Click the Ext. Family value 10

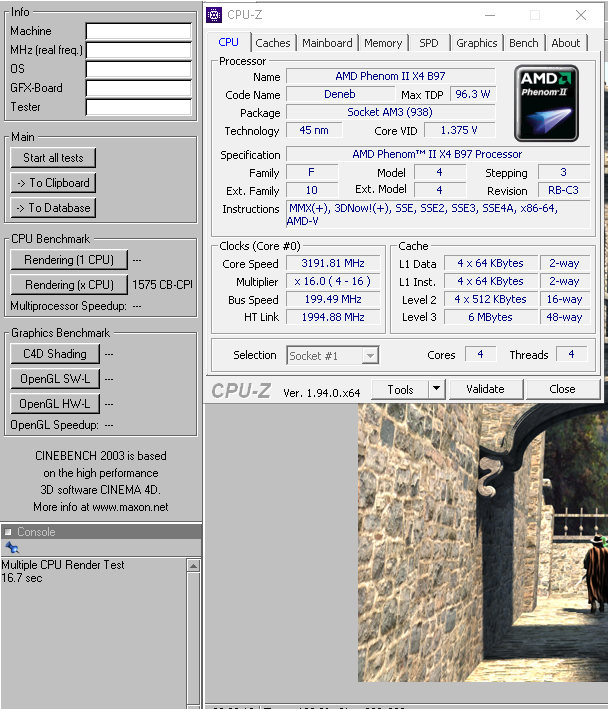click(x=312, y=190)
